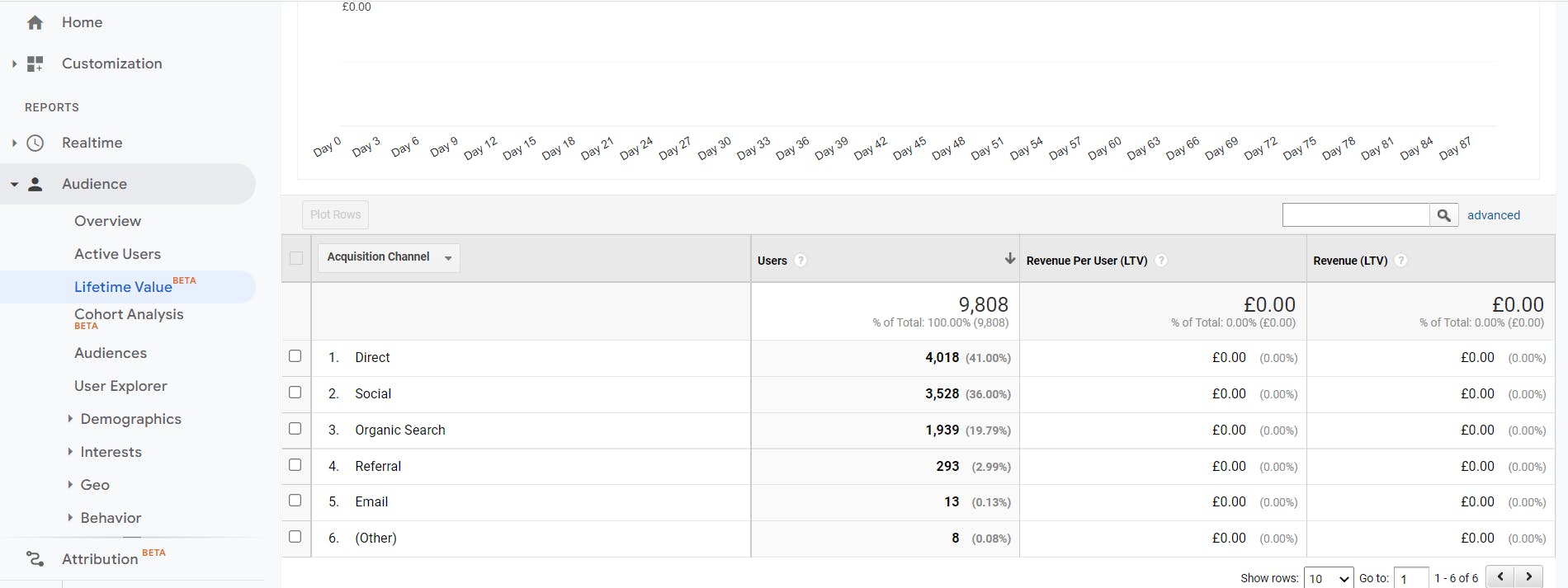Click the Users column help icon
This screenshot has width=1568, height=588.
[x=801, y=261]
